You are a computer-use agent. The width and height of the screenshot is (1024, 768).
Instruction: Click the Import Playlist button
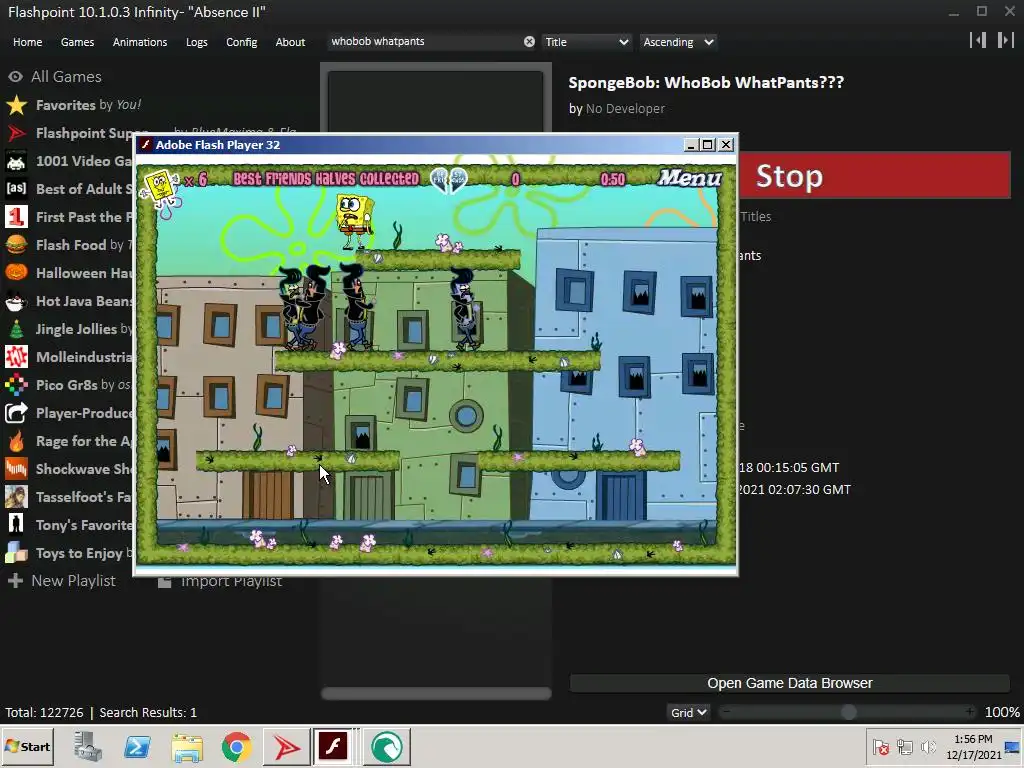point(220,581)
